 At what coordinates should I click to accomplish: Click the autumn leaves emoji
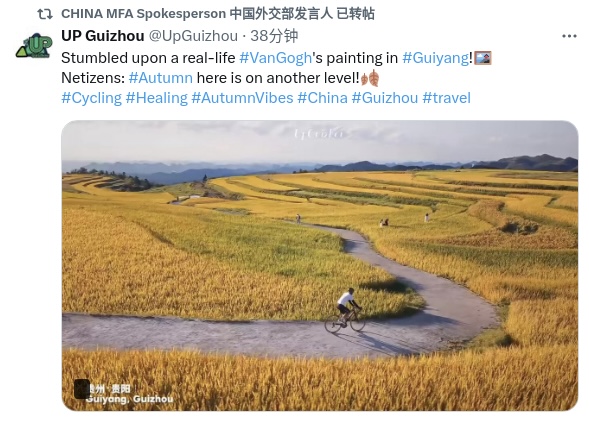(370, 78)
